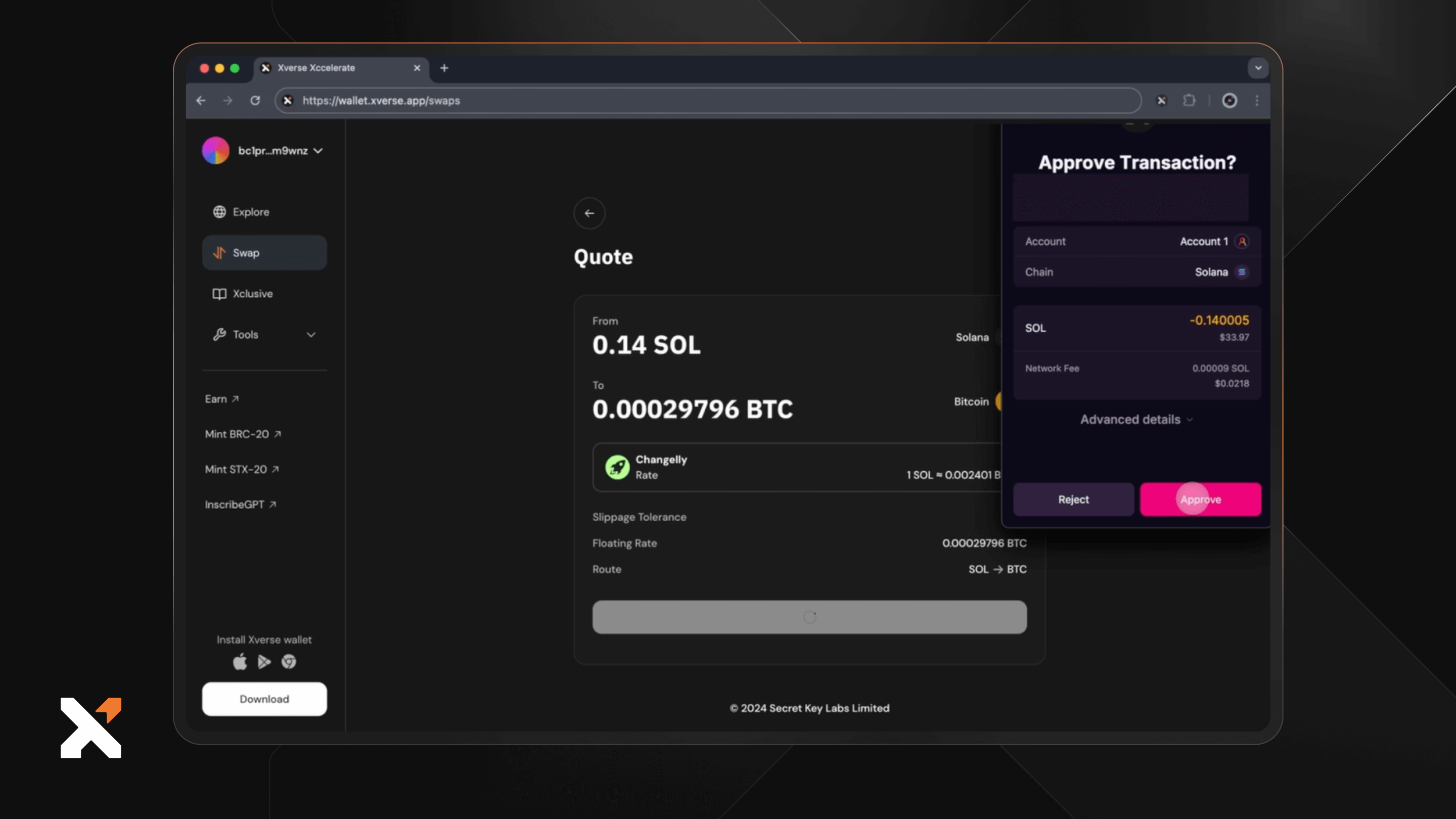Image resolution: width=1456 pixels, height=819 pixels.
Task: Open the Xverse extension icon in toolbar
Action: [x=1162, y=101]
